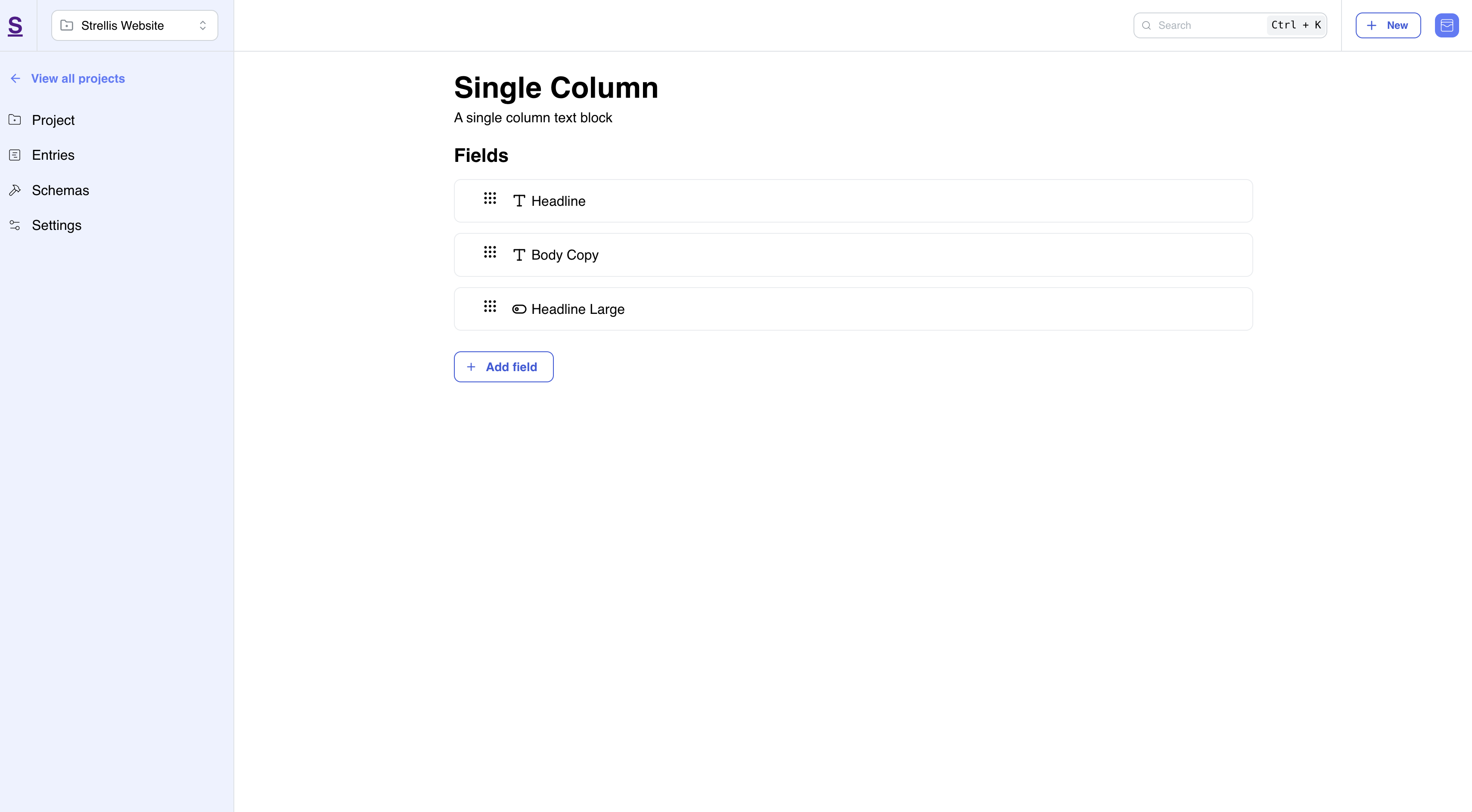The image size is (1472, 812).
Task: Click the back arrow beside View all projects
Action: click(16, 78)
